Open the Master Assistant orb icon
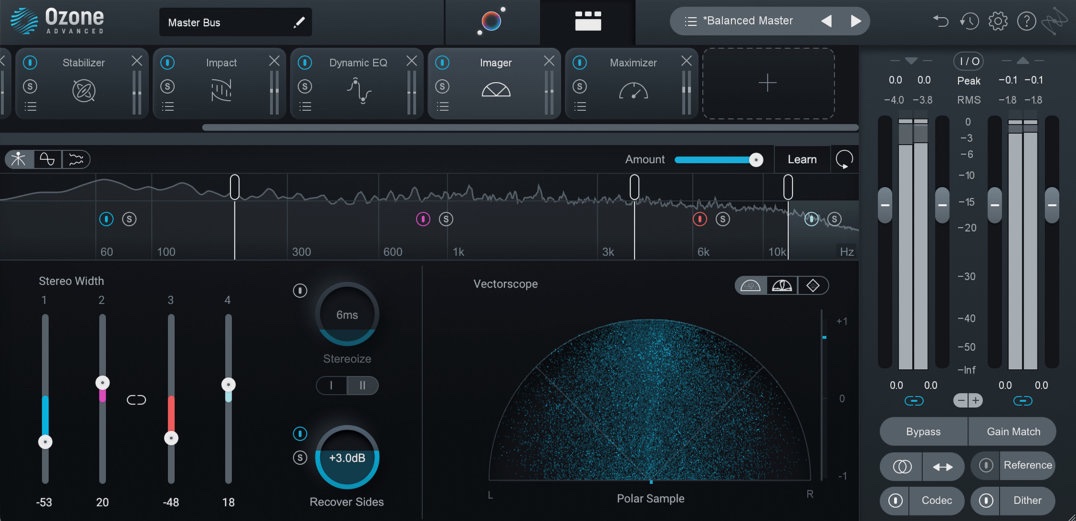This screenshot has width=1076, height=521. 491,21
